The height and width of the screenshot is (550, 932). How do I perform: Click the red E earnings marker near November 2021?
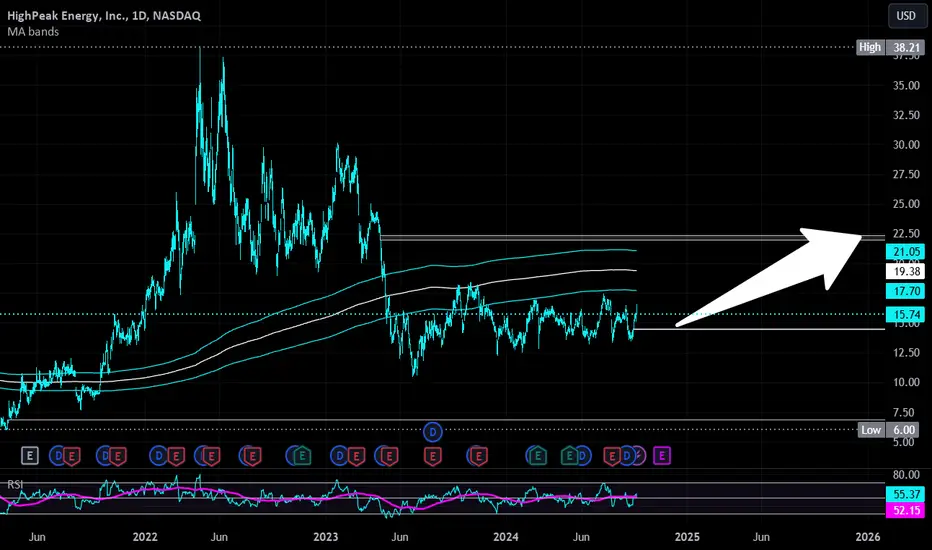click(x=118, y=456)
